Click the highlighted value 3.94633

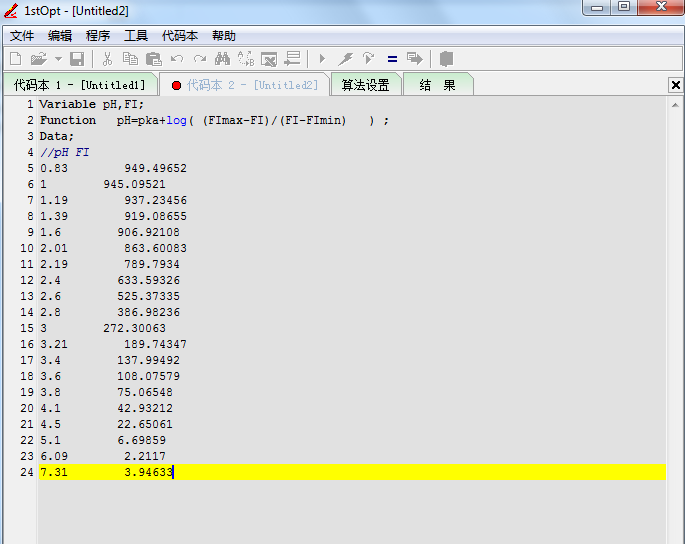[149, 472]
